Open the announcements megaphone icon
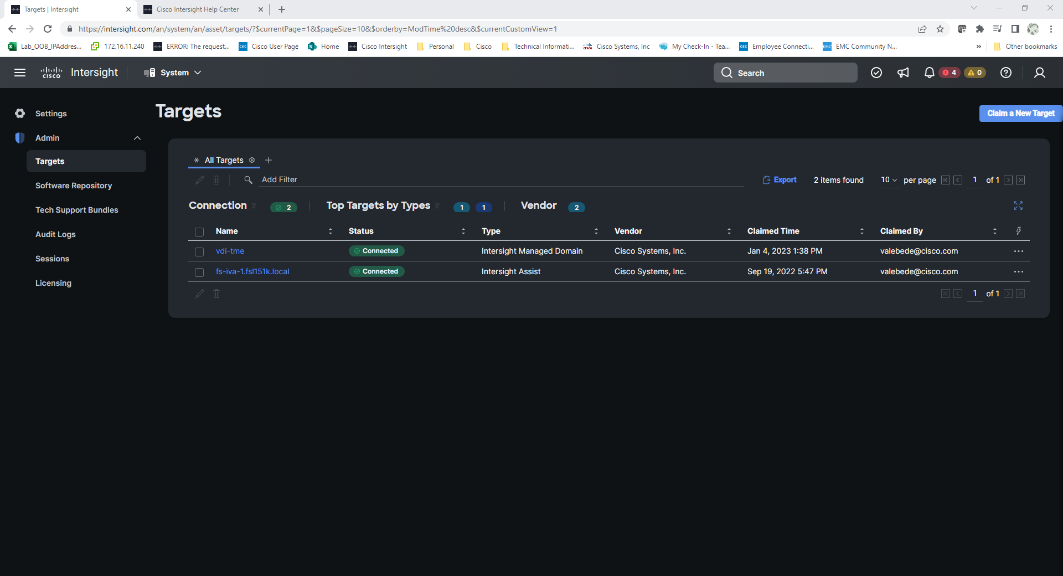 (x=903, y=73)
